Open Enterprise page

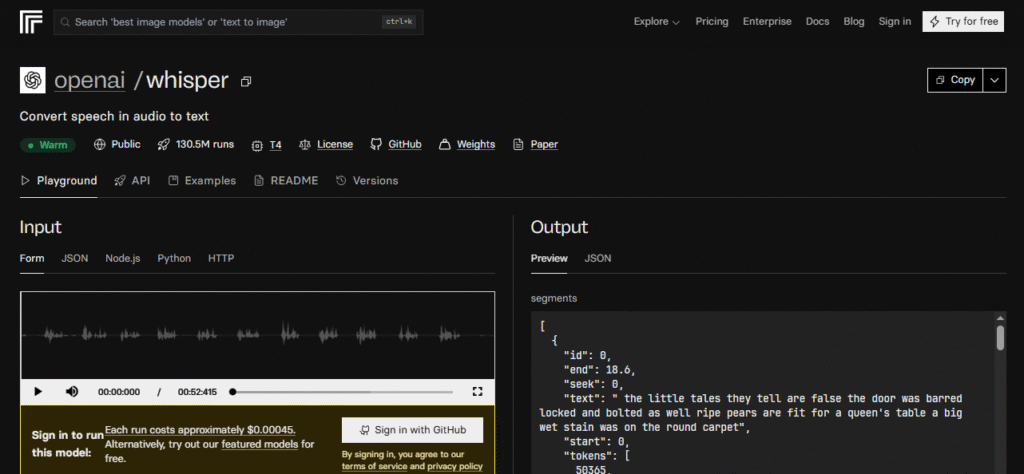coord(767,22)
